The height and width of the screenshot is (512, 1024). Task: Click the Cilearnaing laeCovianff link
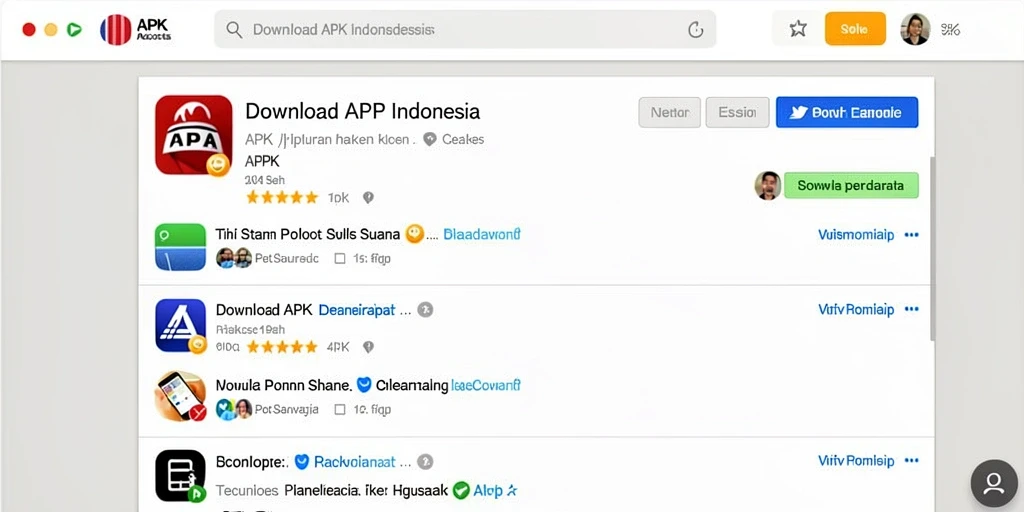point(449,385)
